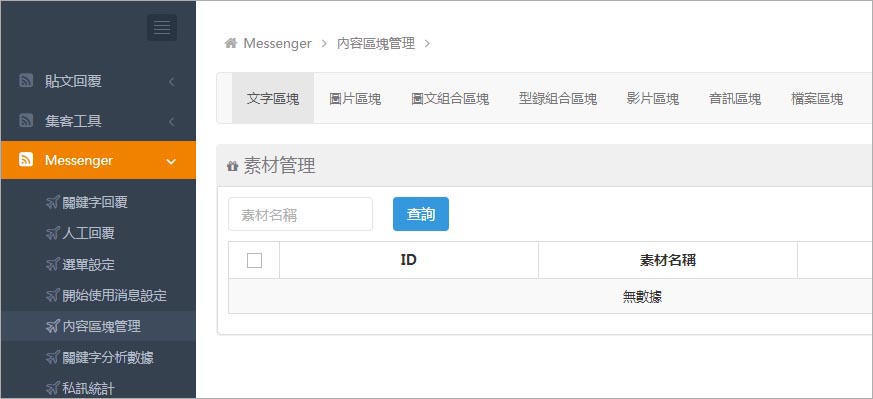Click the RSS icon beside 集客工具
This screenshot has height=399, width=873.
point(26,120)
